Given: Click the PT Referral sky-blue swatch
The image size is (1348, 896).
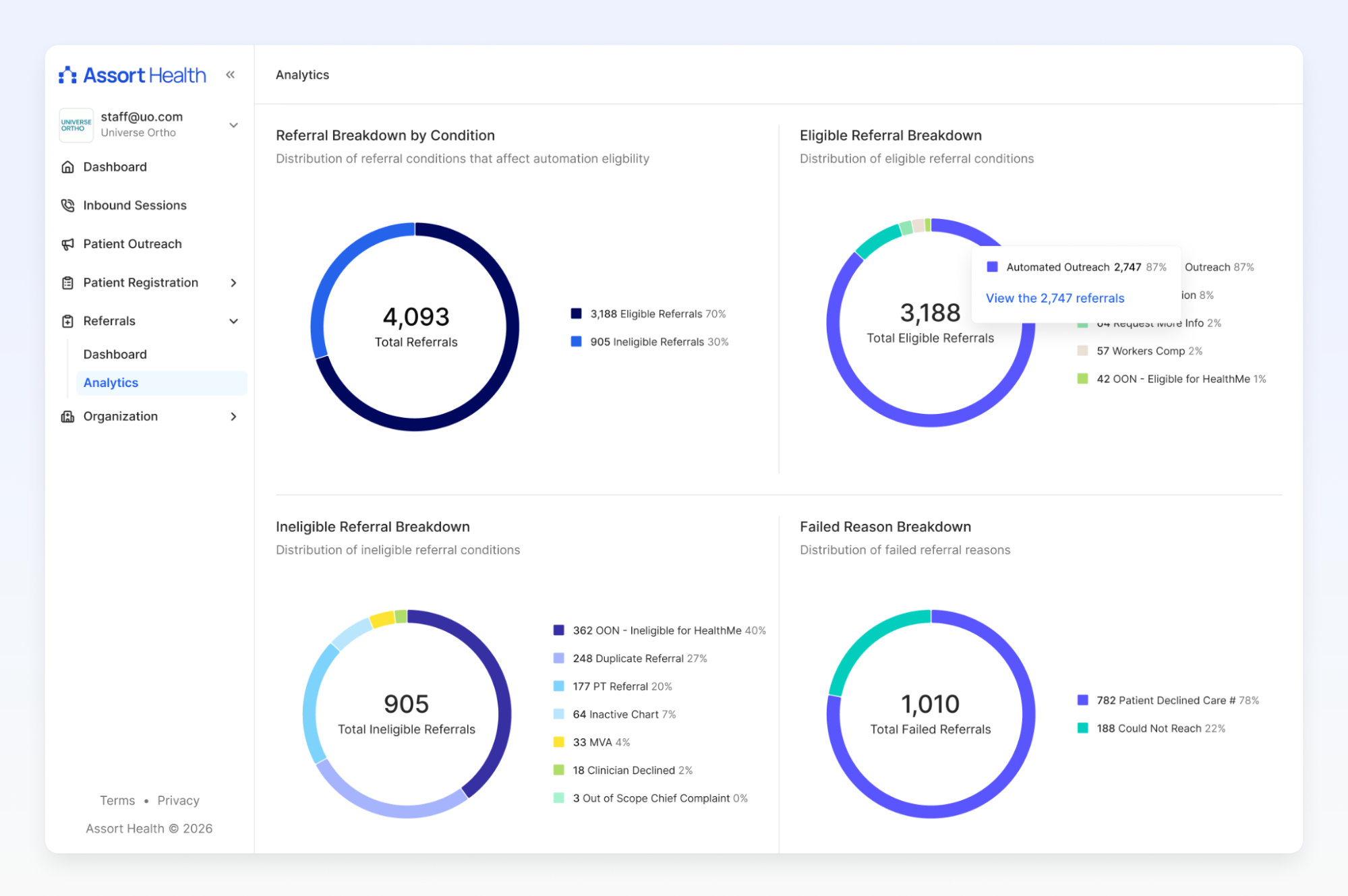Looking at the screenshot, I should tap(558, 686).
